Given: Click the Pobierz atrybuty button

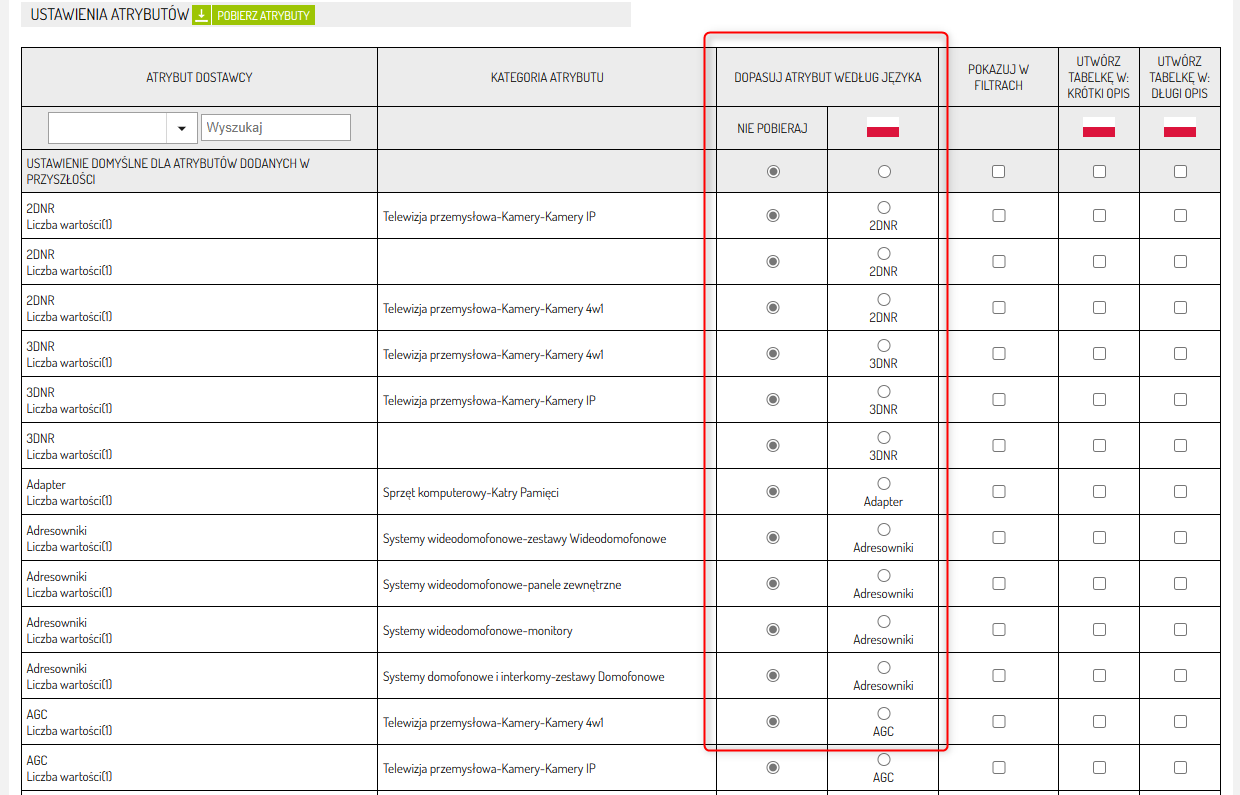Looking at the screenshot, I should coord(263,15).
